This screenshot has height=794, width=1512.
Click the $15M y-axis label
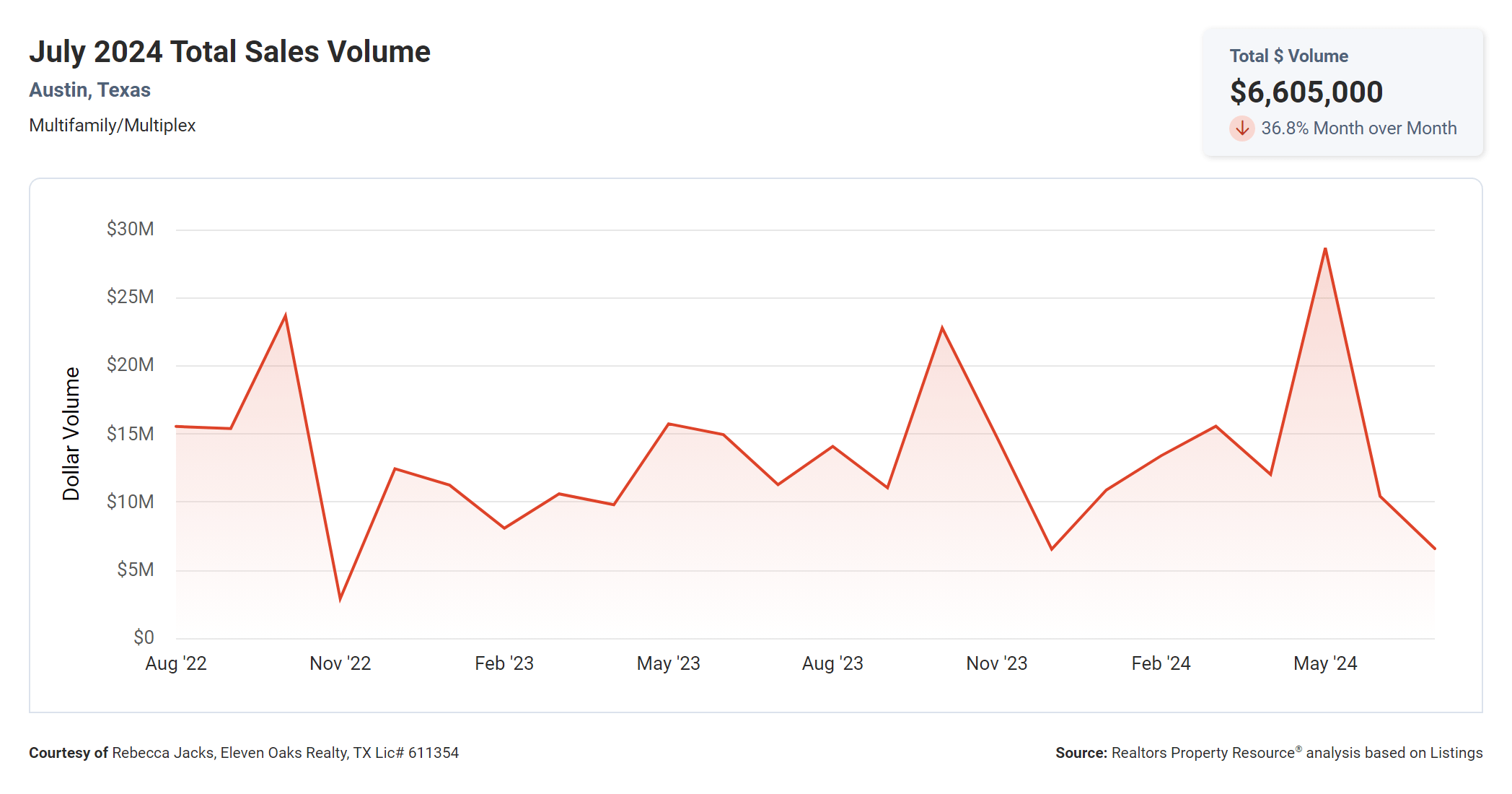click(130, 434)
